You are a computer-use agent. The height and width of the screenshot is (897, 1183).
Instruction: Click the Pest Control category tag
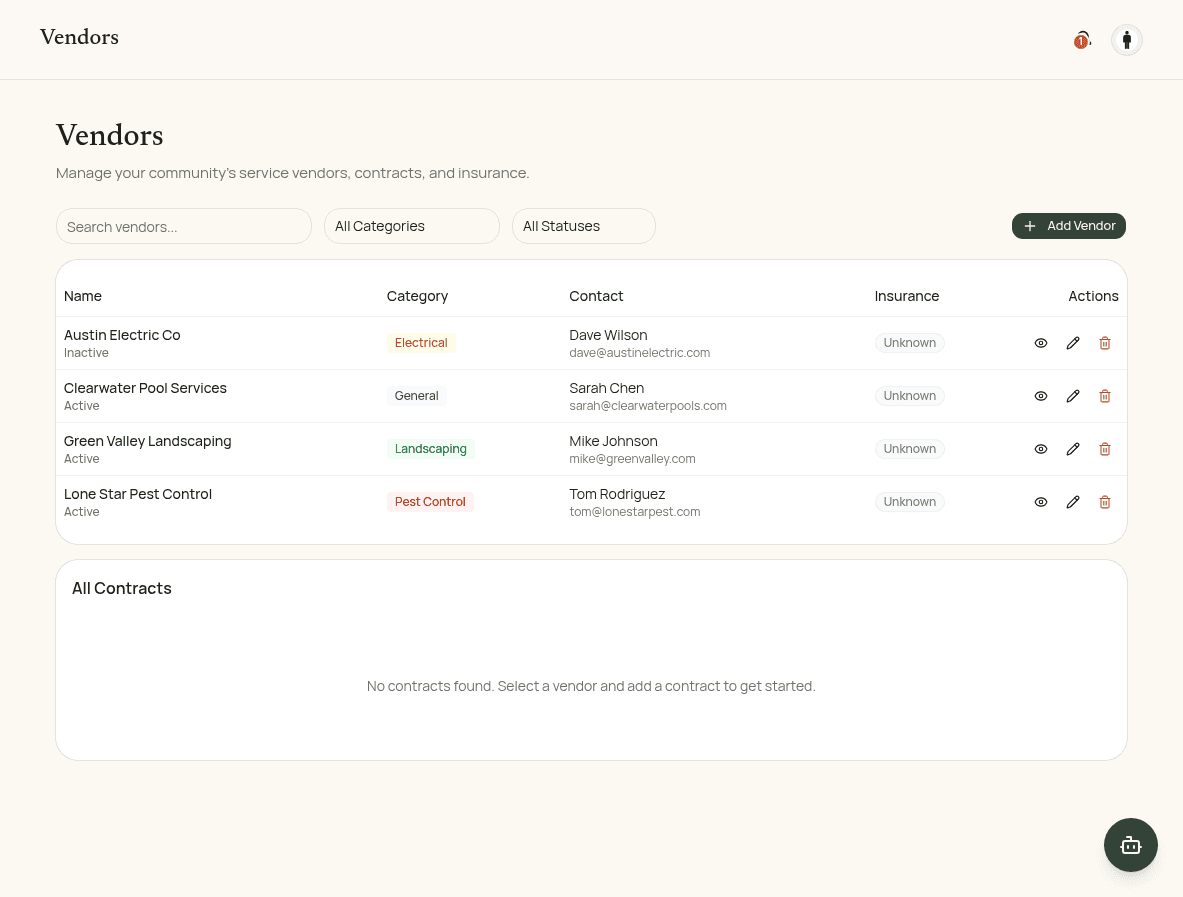(430, 501)
